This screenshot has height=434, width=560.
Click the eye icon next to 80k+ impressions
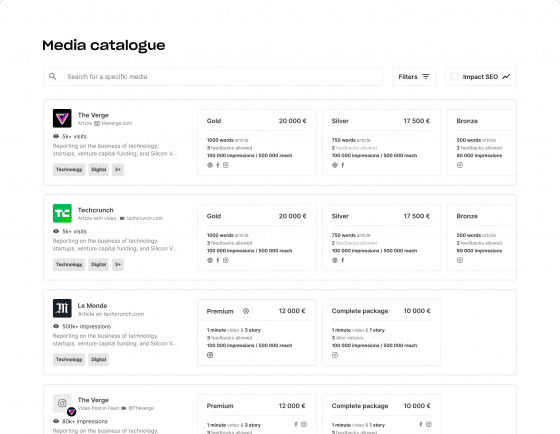56,421
